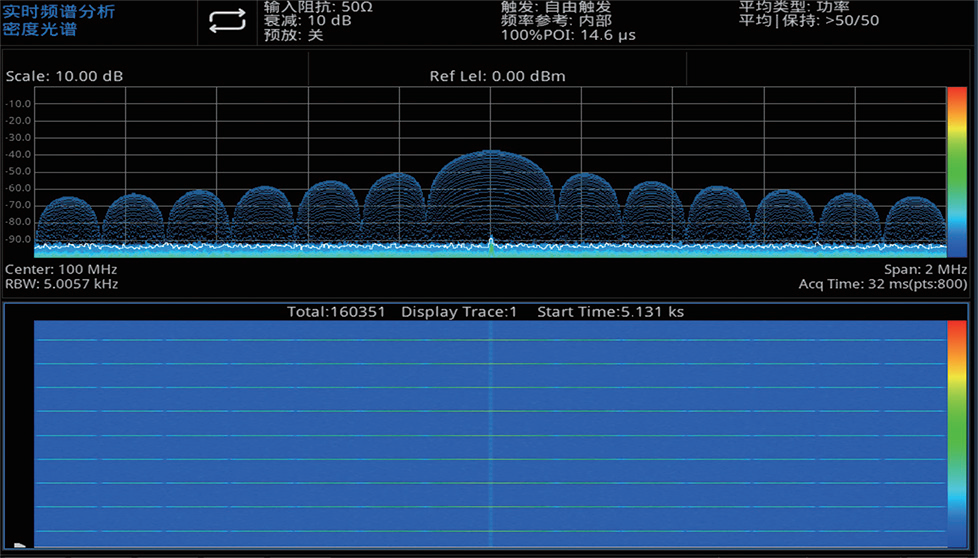This screenshot has width=978, height=558.
Task: Click the spectrogram color scale bar
Action: [x=957, y=434]
